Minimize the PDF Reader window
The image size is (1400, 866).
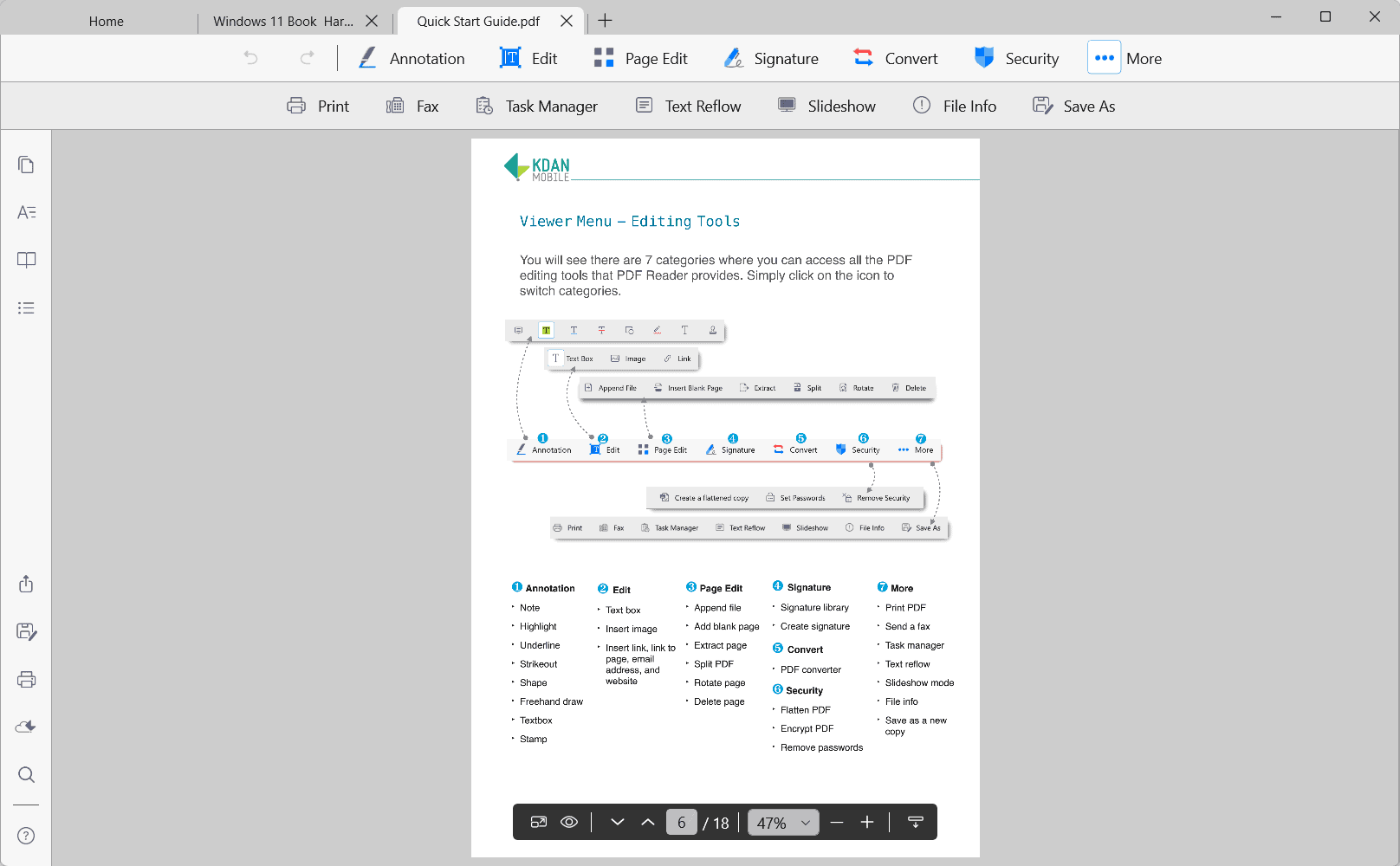1276,16
